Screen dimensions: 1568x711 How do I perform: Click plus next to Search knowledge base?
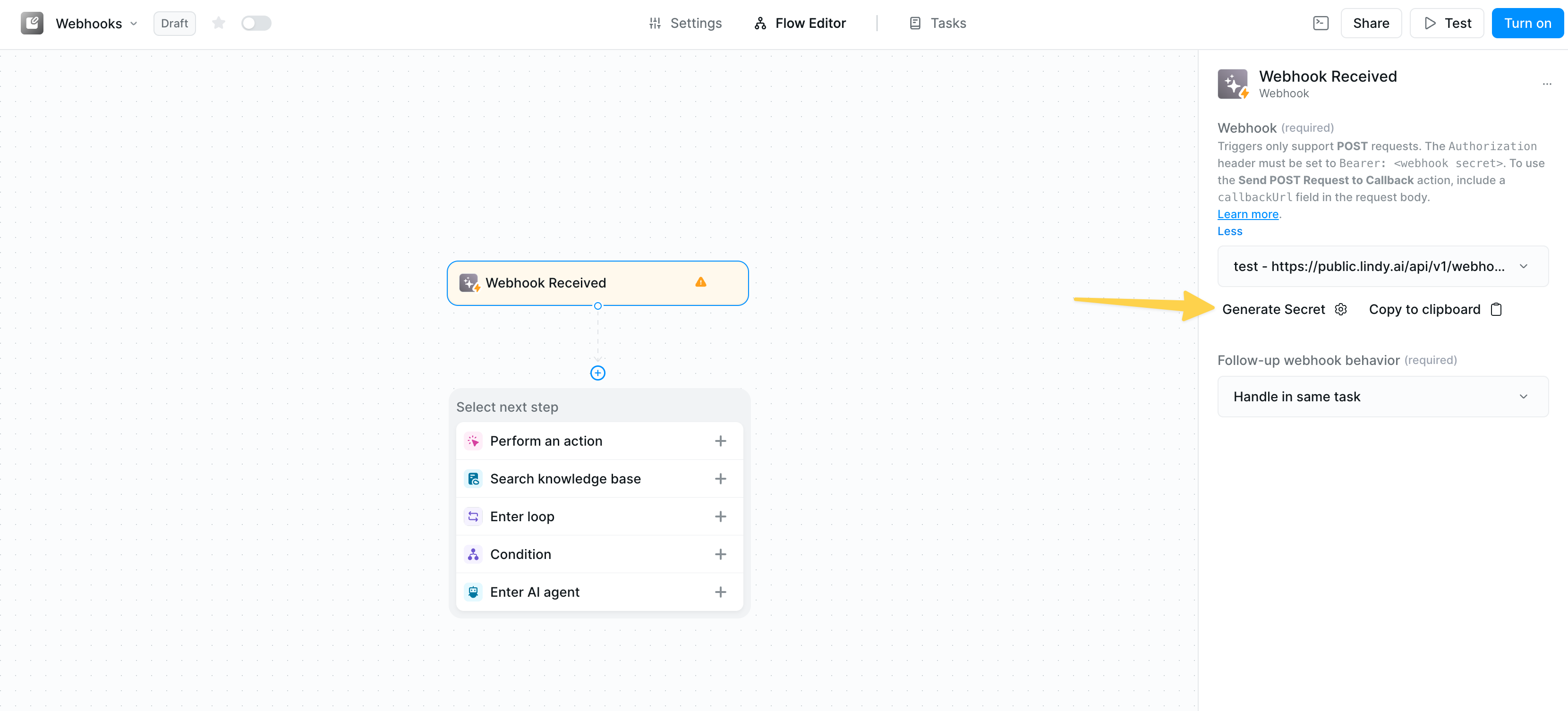(720, 479)
